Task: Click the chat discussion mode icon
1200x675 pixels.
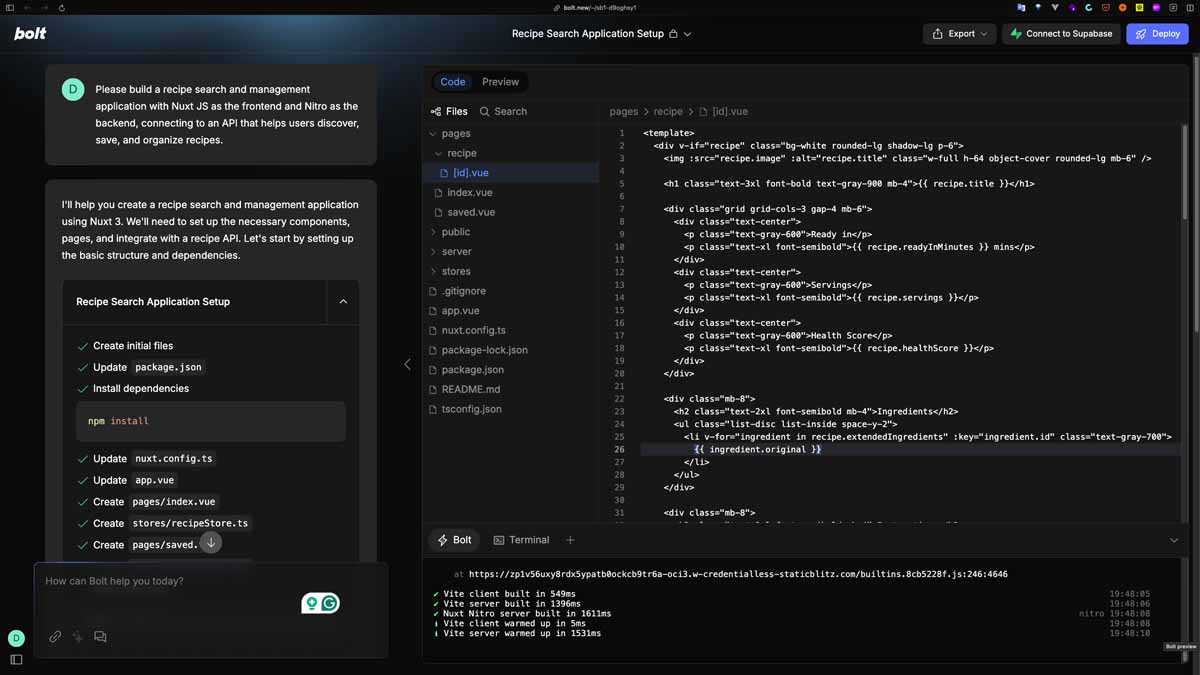Action: click(x=100, y=637)
